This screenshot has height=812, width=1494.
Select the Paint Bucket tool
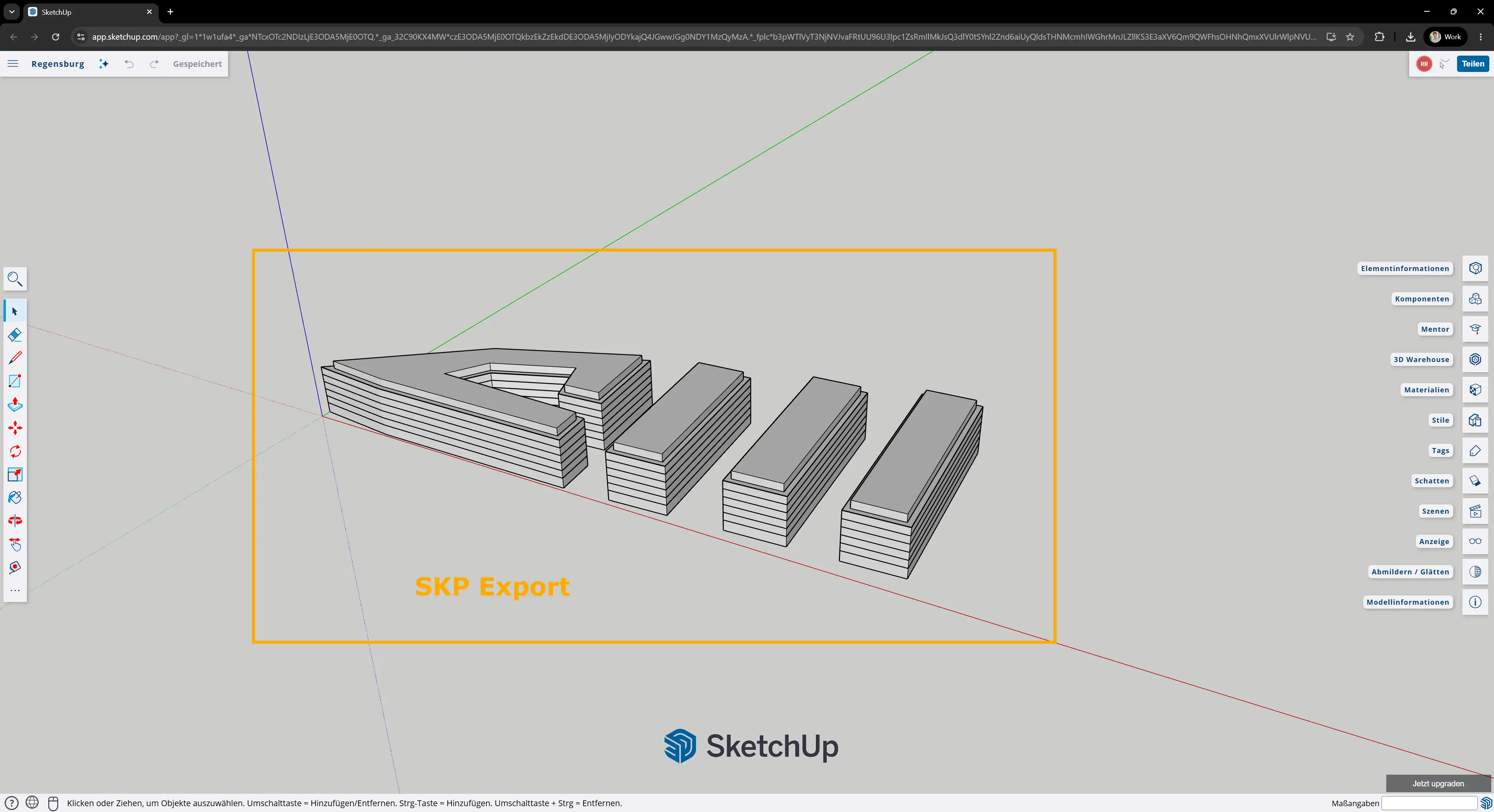(15, 497)
